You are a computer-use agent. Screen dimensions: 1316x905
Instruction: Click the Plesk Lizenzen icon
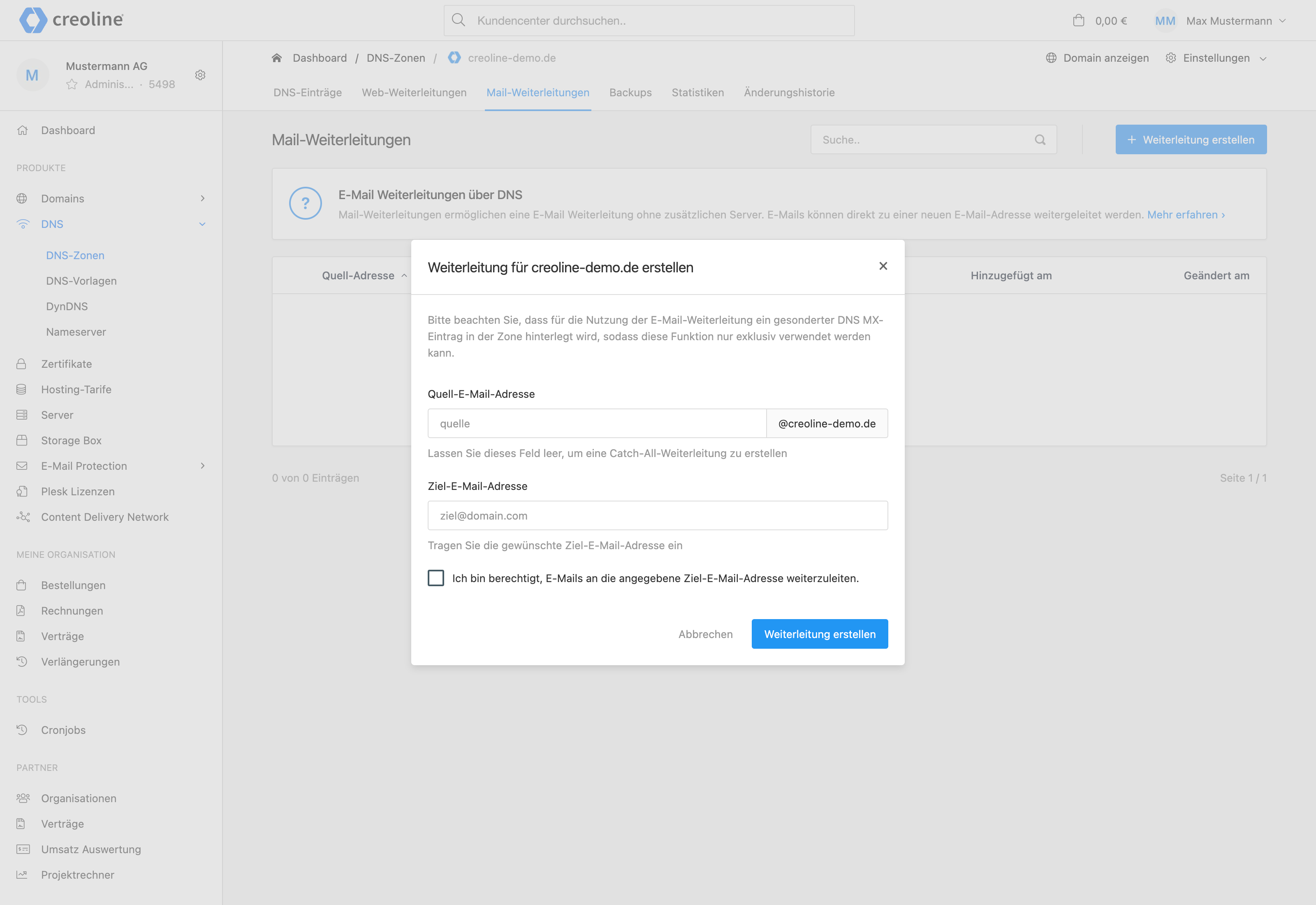click(x=22, y=491)
